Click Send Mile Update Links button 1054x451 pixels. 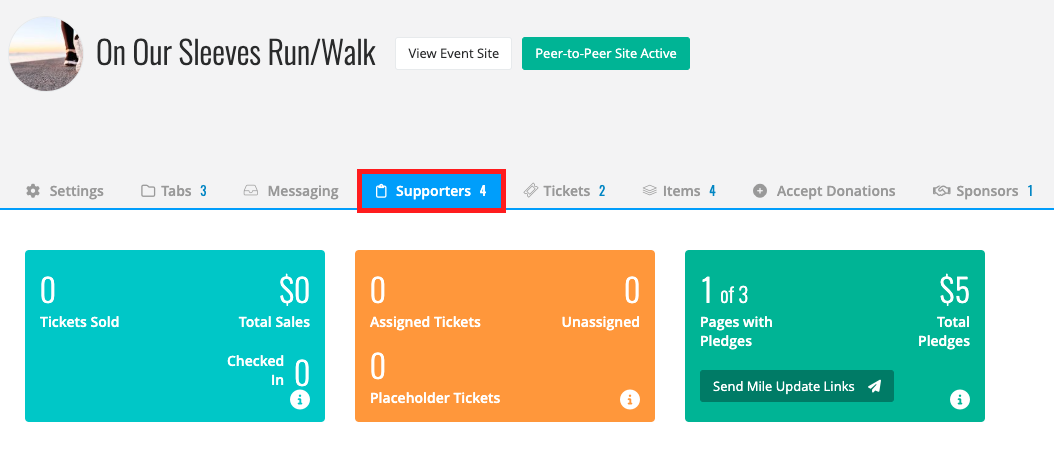(x=797, y=386)
